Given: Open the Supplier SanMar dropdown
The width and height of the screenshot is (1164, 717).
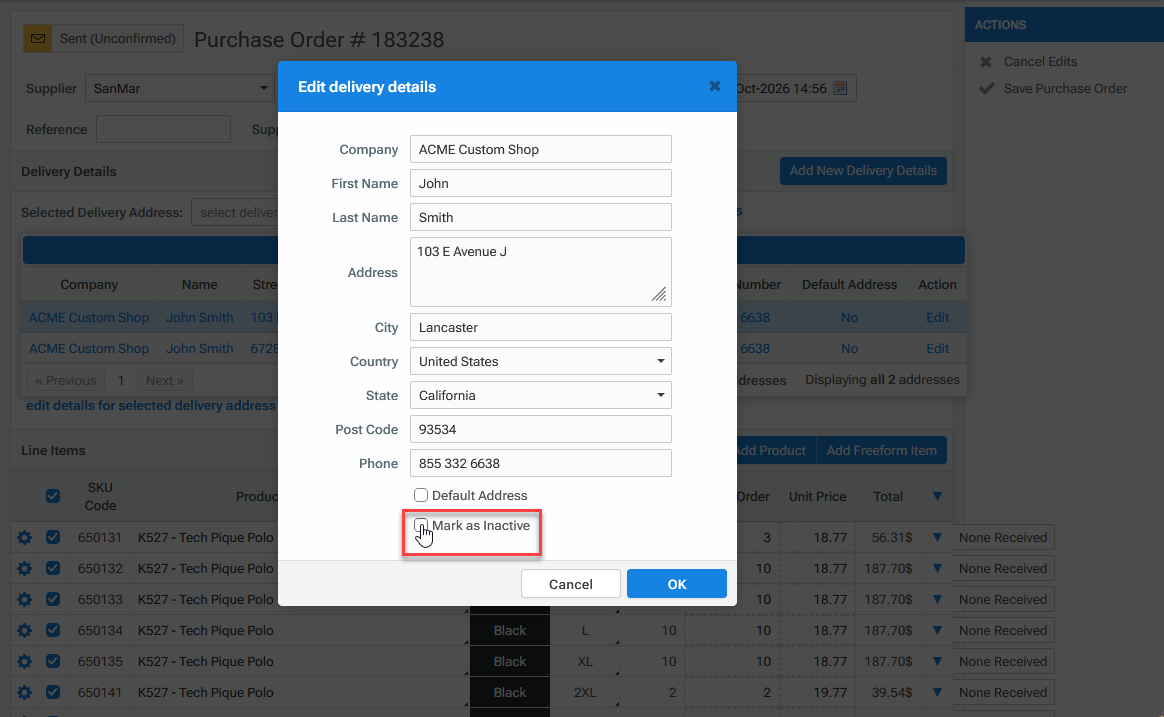Looking at the screenshot, I should tap(180, 88).
